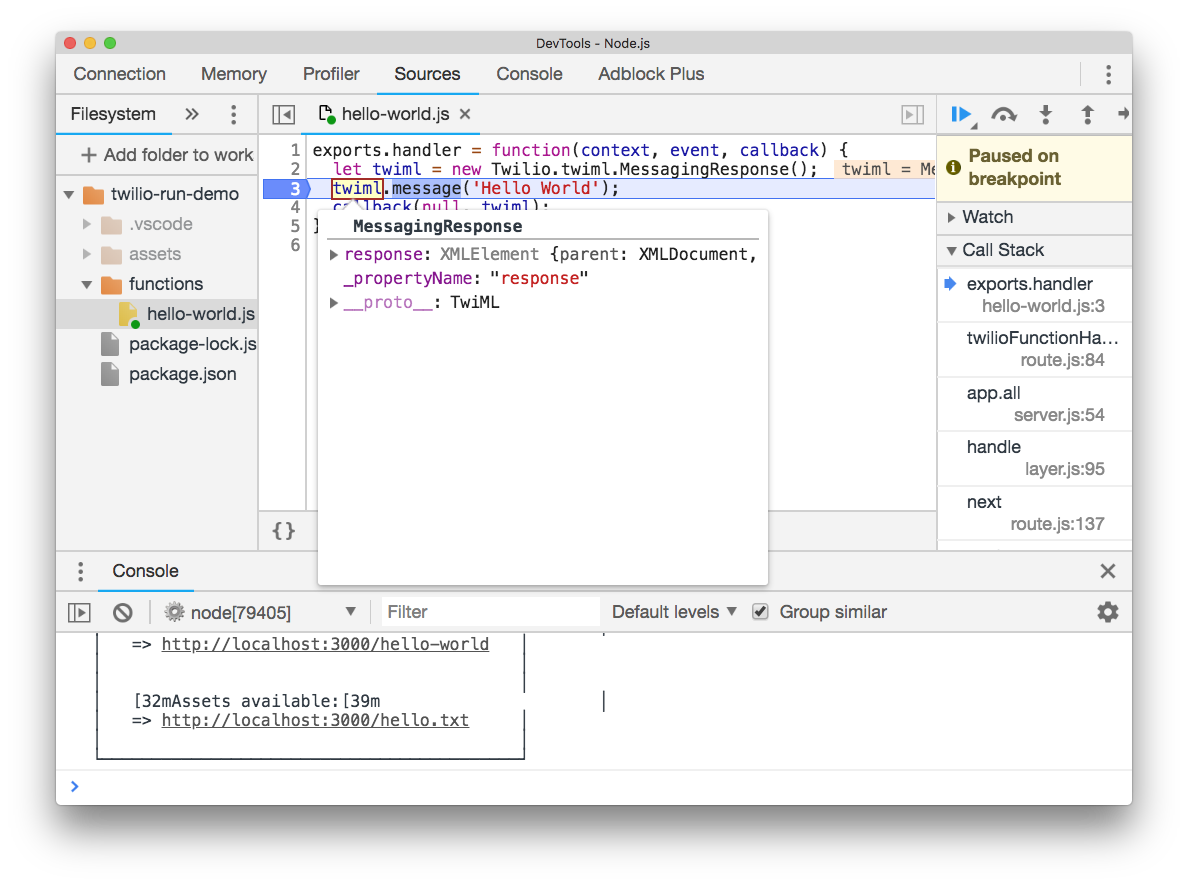Open the localhost:3000/hello.txt link

point(315,721)
